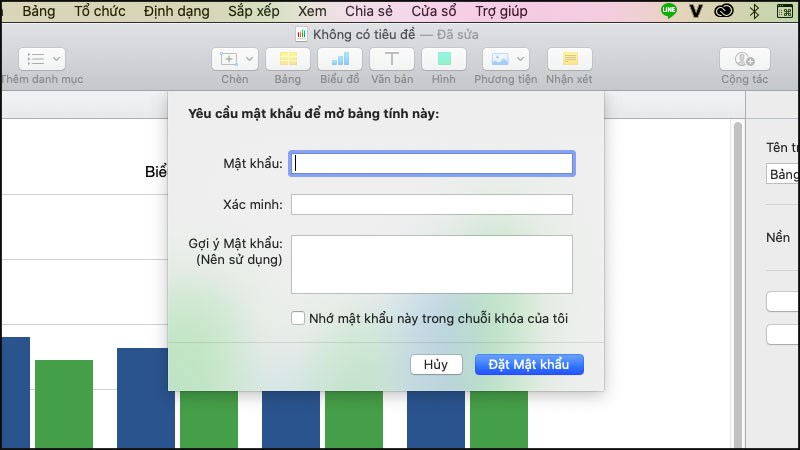Viewport: 800px width, 450px height.
Task: Click the document title Không có tiêu đề
Action: pyautogui.click(x=364, y=35)
